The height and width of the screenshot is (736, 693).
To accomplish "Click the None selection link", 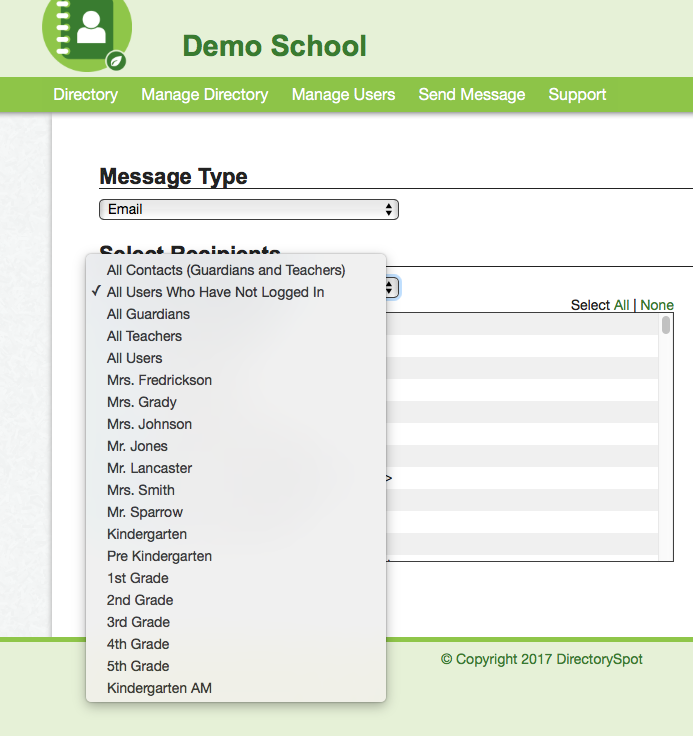I will click(657, 305).
